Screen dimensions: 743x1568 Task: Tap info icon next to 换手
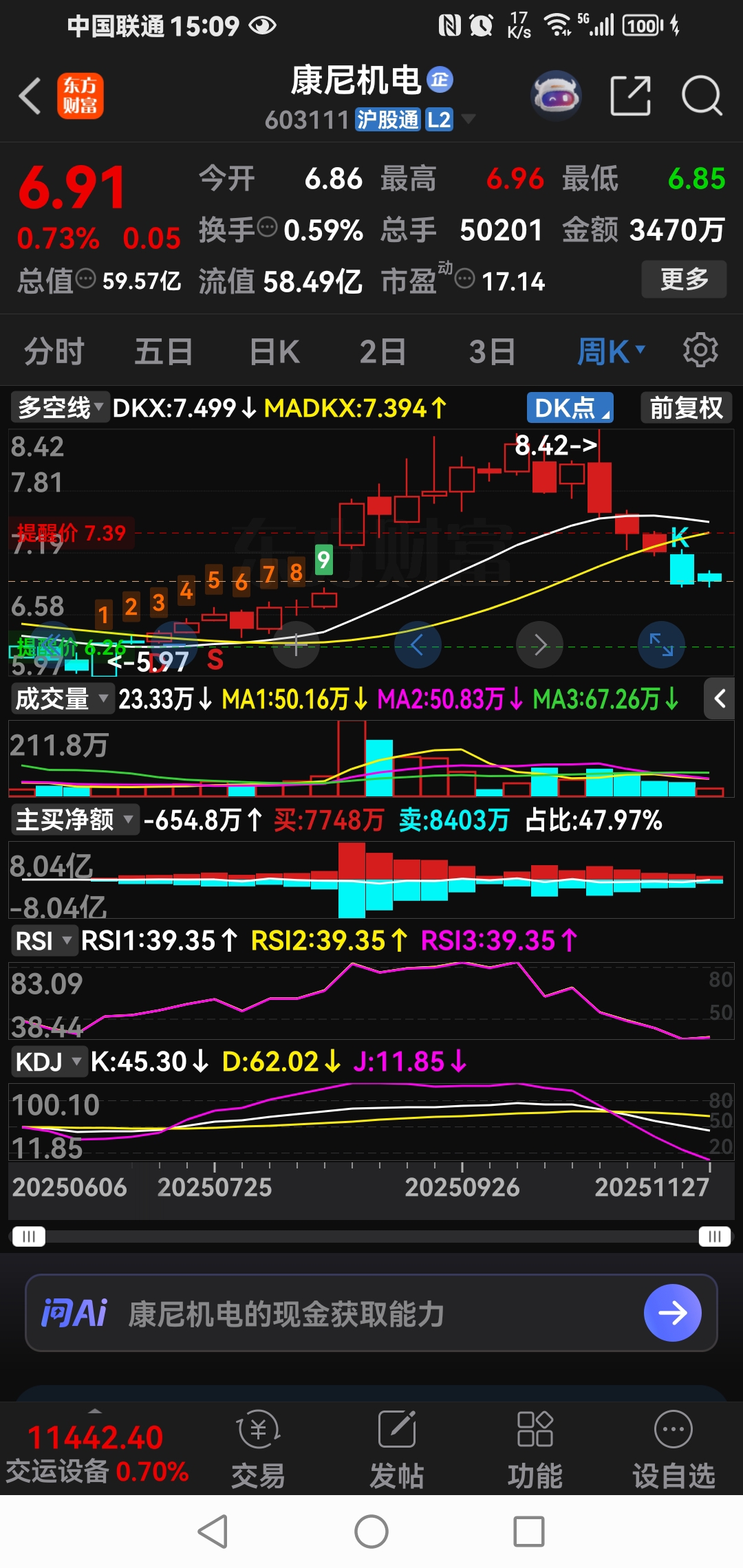tap(267, 226)
